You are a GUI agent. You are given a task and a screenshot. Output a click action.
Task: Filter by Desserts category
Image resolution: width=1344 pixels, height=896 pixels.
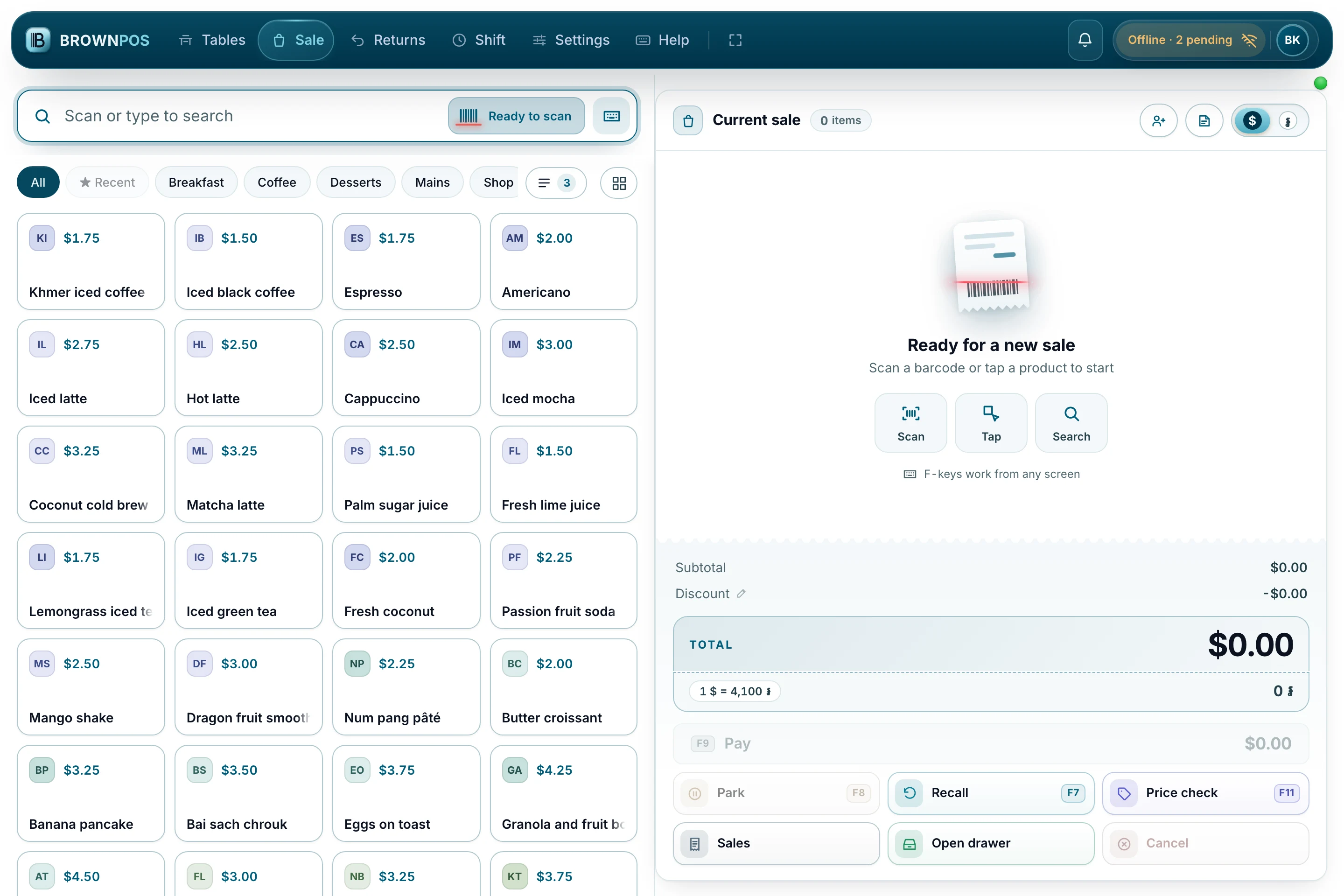pyautogui.click(x=356, y=183)
